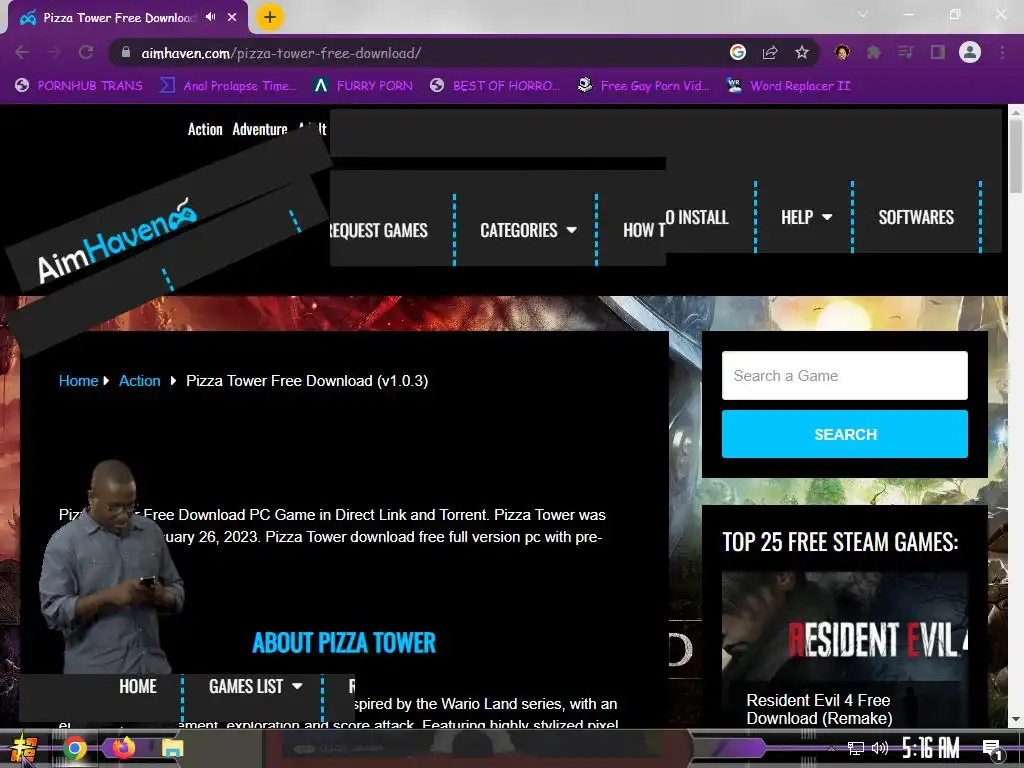Screen dimensions: 1024x768
Task: Close the Pizza Tower Free Download tab
Action: pos(232,17)
